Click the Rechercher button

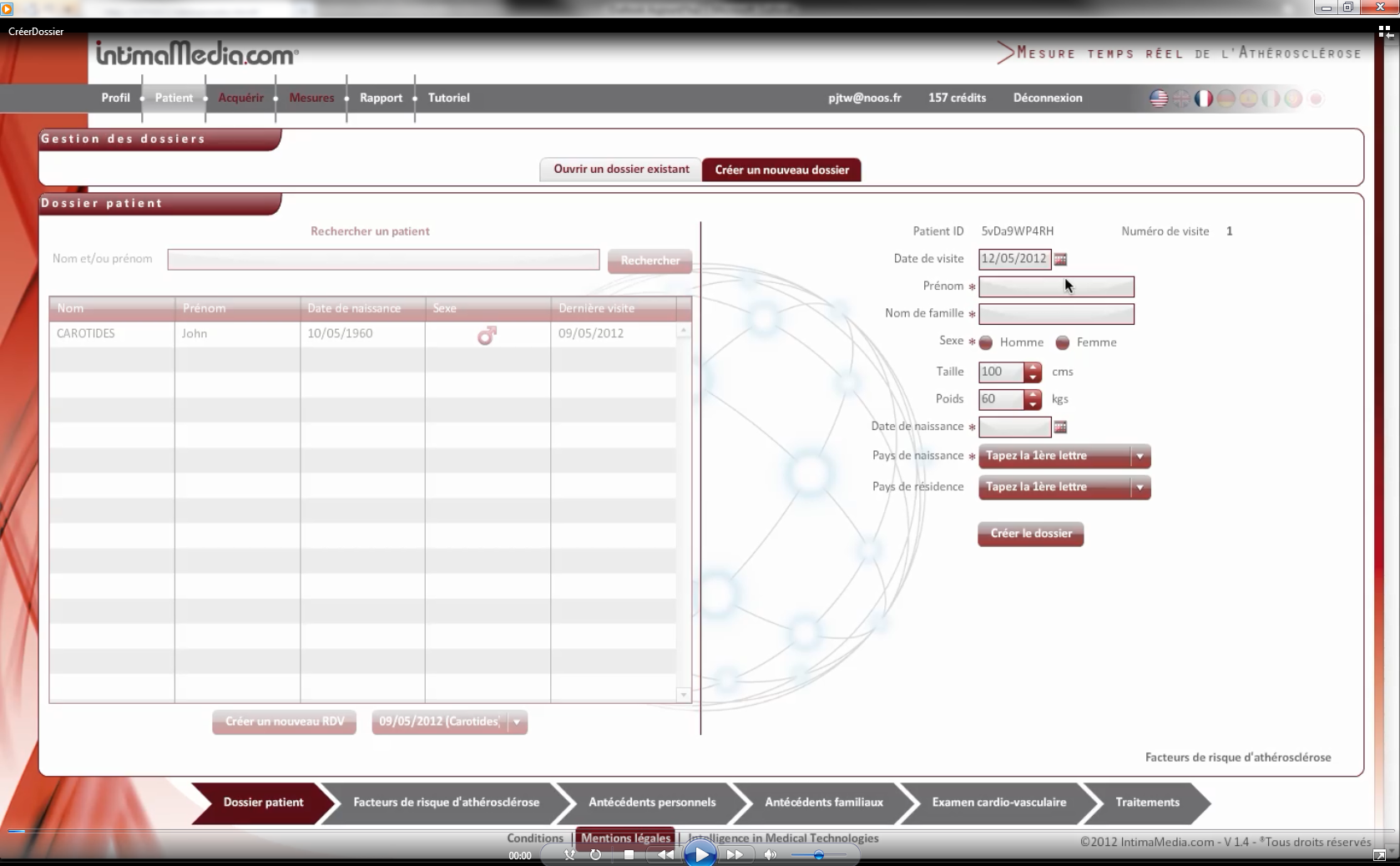(649, 261)
